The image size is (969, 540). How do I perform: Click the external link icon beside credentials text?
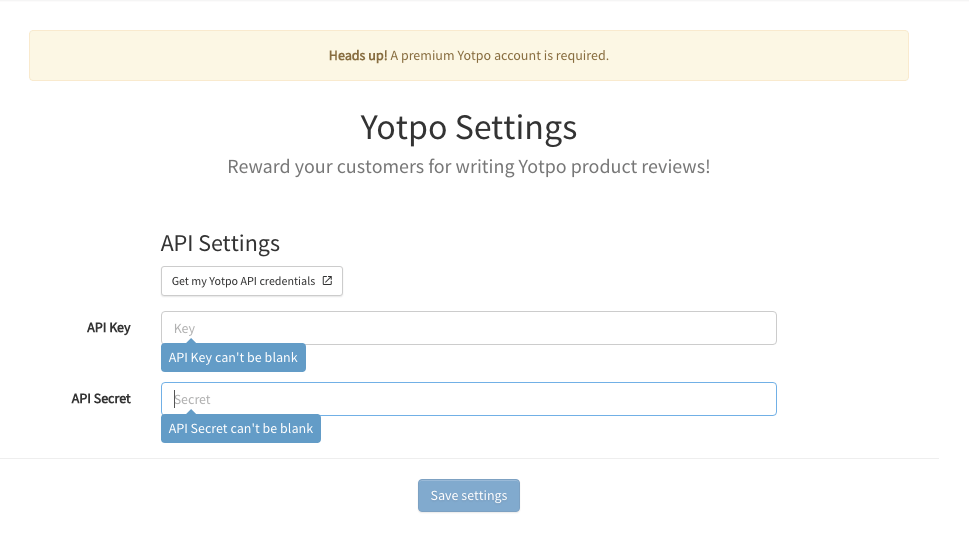(327, 281)
